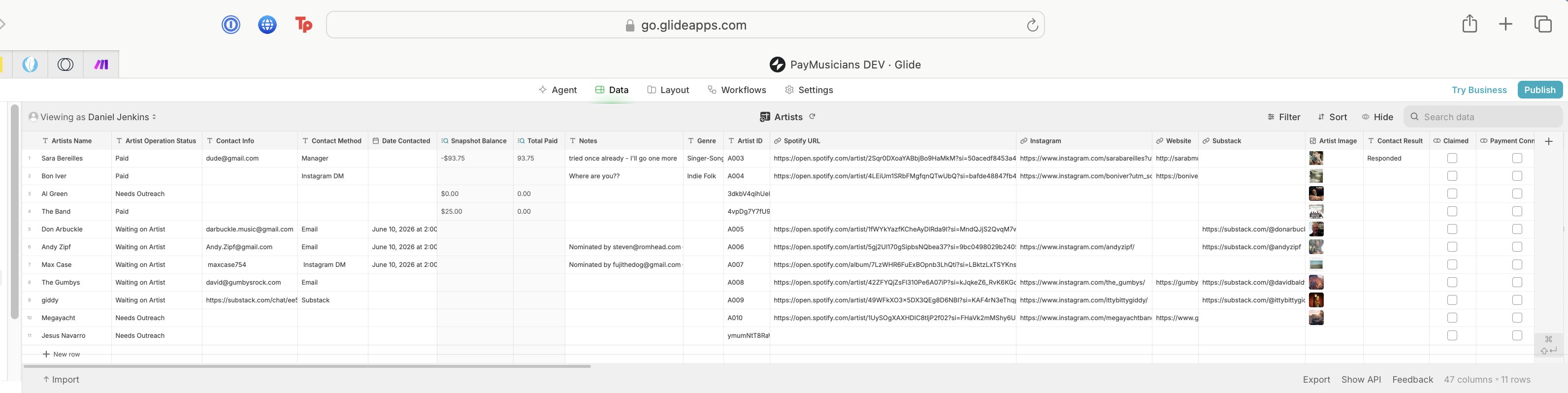
Task: Open the Viewing as Daniel Jenkins dropdown
Action: tap(93, 117)
